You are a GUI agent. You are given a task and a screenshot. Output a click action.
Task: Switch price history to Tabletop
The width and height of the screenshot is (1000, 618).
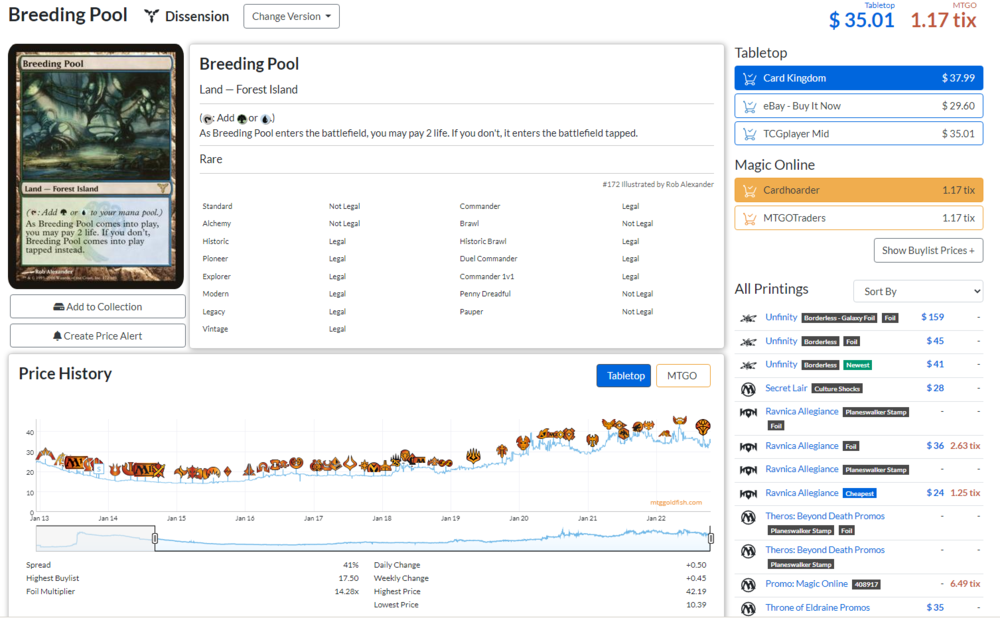(x=624, y=376)
